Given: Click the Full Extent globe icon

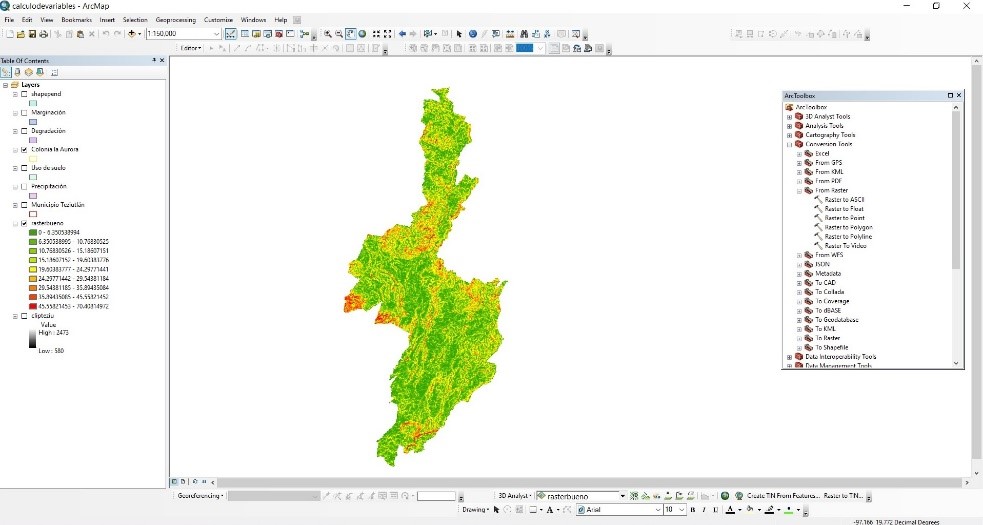Looking at the screenshot, I should pyautogui.click(x=362, y=34).
